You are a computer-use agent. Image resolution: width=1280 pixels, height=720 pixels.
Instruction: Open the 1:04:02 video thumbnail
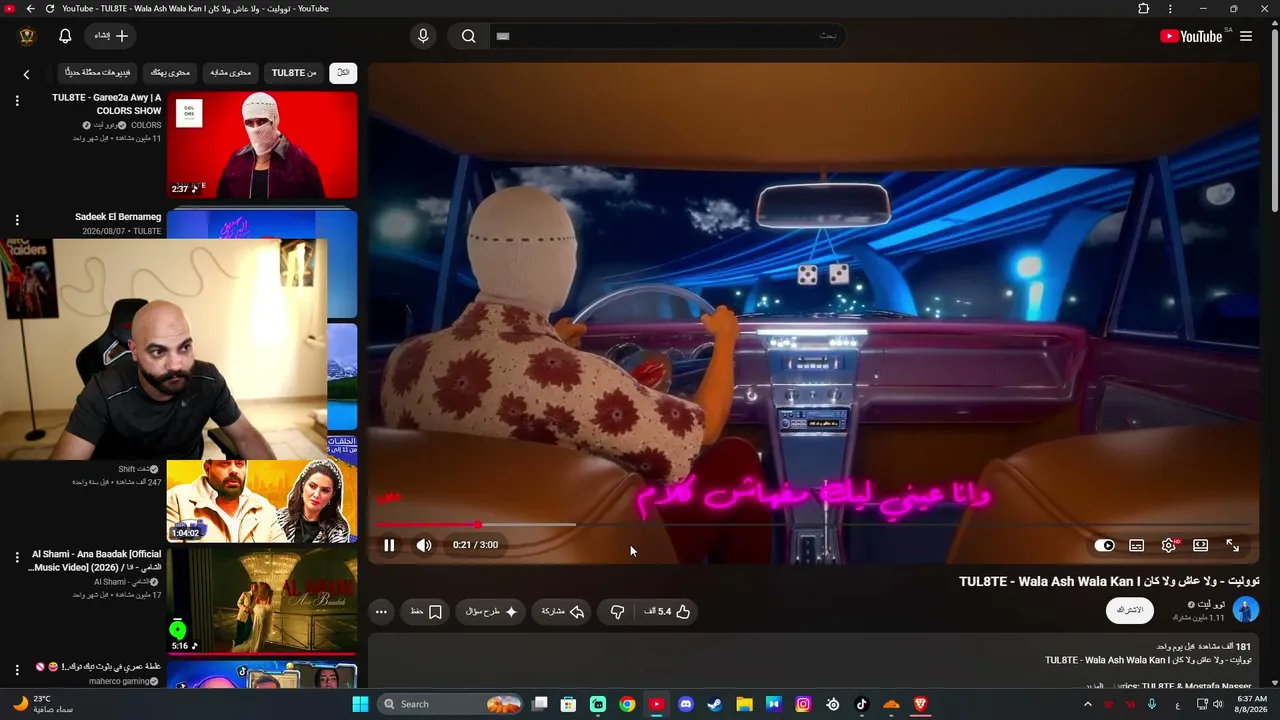point(262,500)
